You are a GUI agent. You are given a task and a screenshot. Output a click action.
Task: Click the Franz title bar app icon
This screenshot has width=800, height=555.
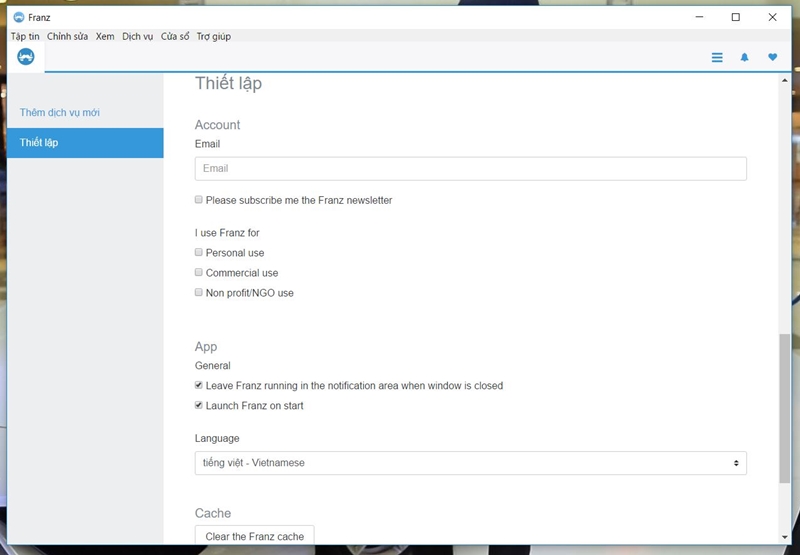tap(18, 17)
